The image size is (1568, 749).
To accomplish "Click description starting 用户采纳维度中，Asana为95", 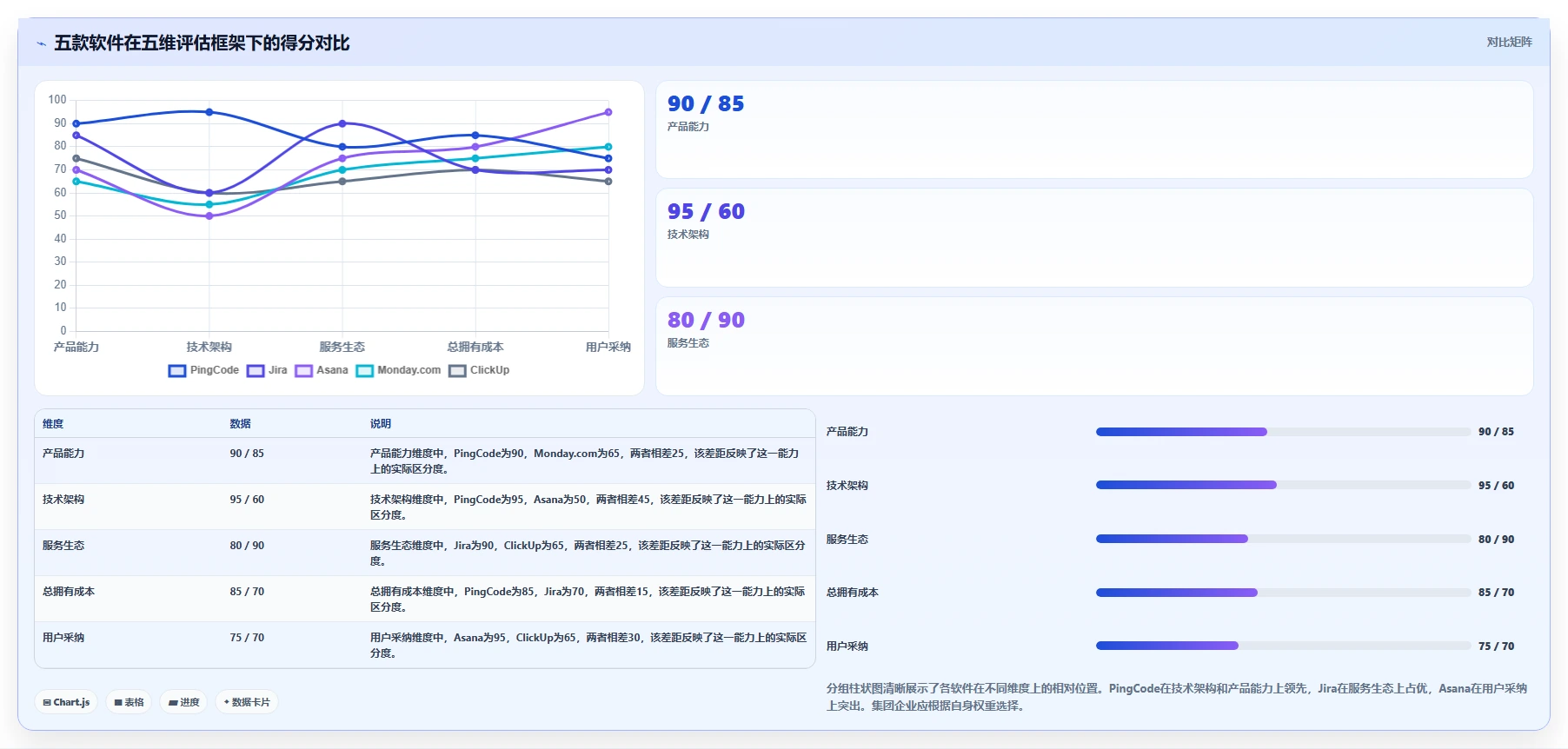I will point(588,646).
